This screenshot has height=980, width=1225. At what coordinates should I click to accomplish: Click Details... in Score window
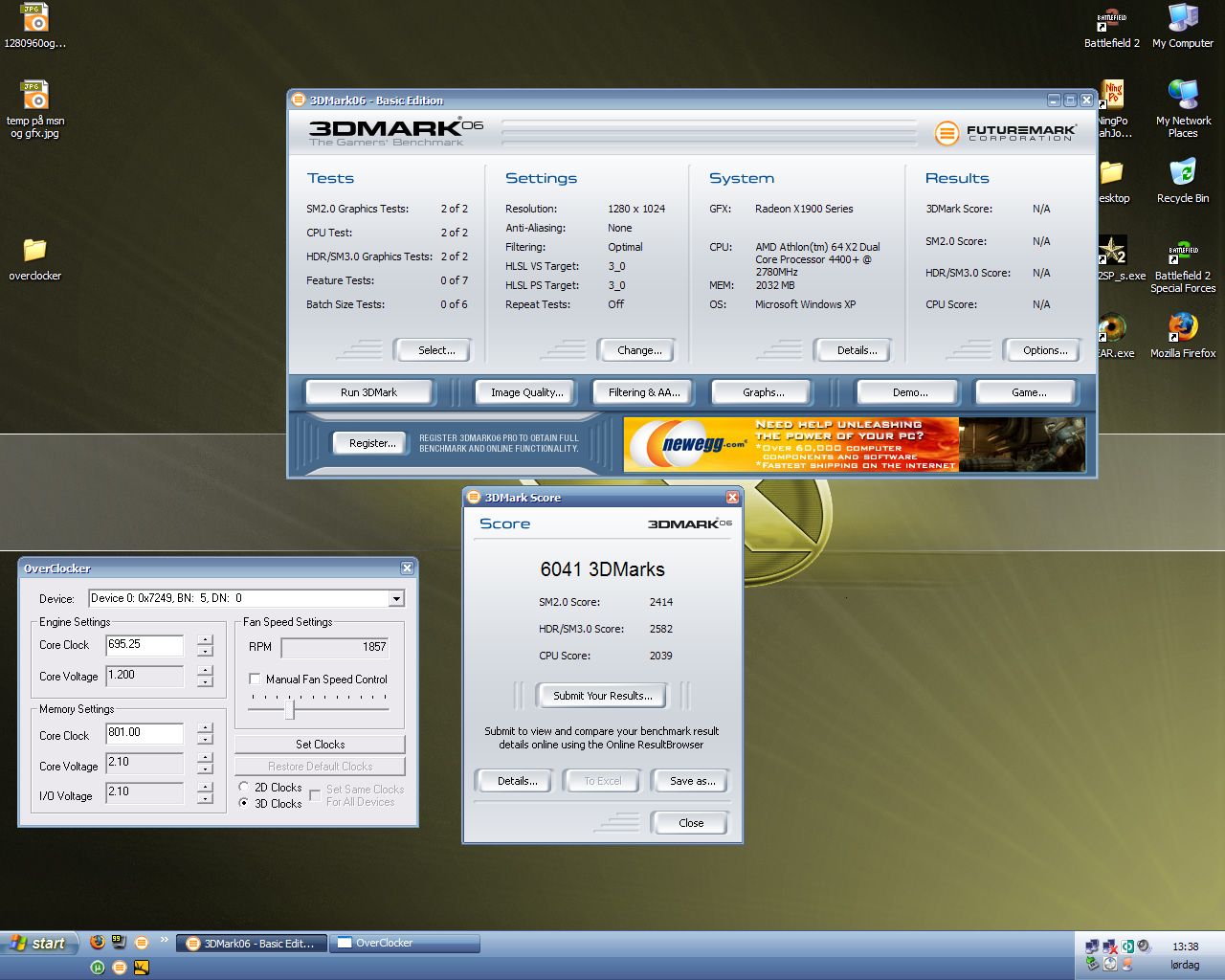517,781
